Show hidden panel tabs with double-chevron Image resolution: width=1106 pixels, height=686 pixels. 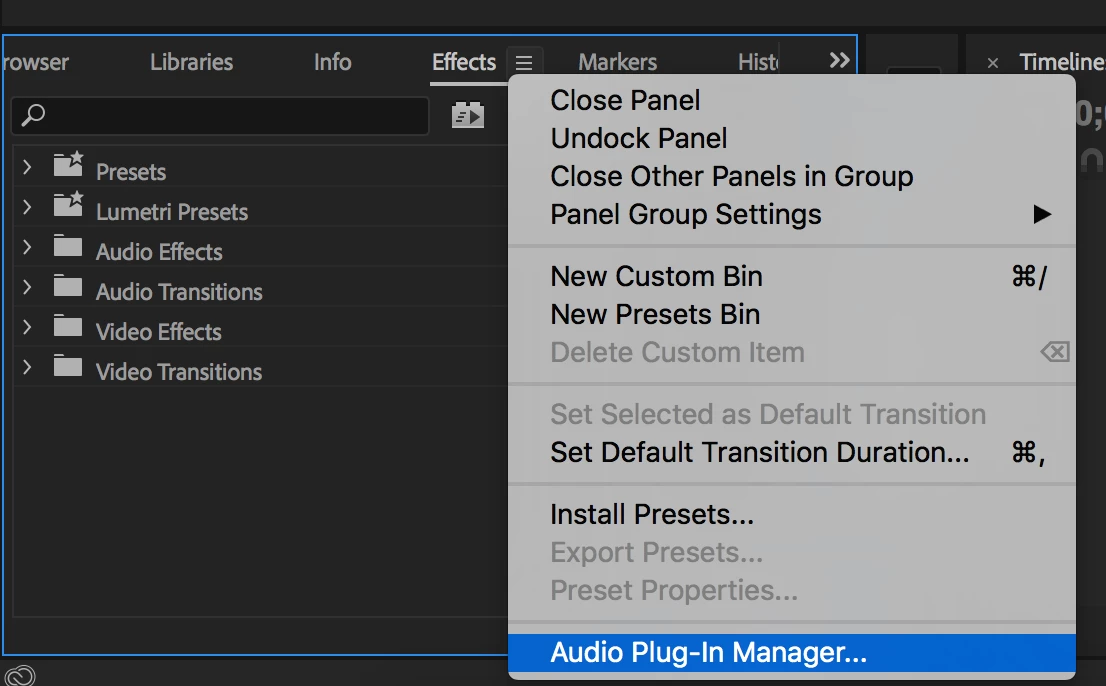pyautogui.click(x=839, y=61)
